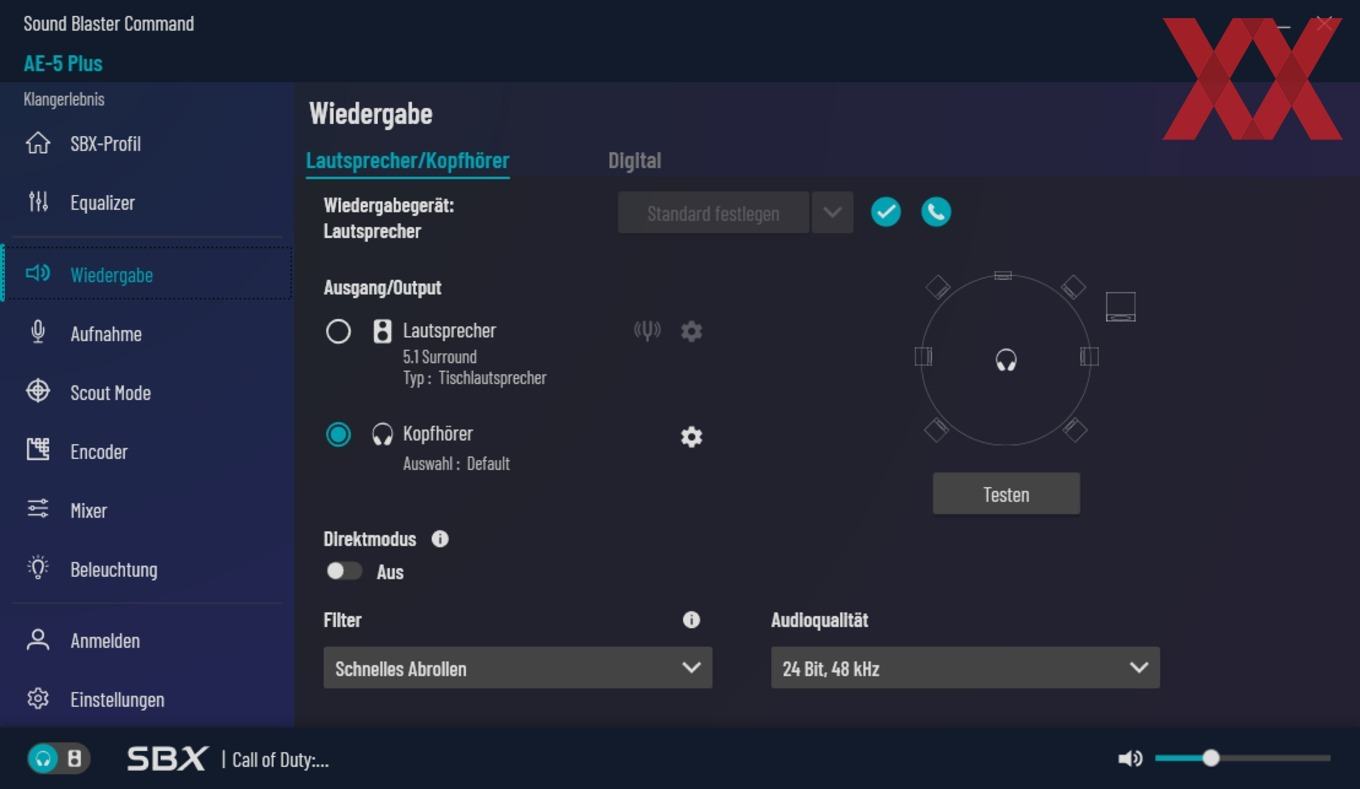
Task: Click headphone icon in diagram center
Action: click(x=1006, y=360)
